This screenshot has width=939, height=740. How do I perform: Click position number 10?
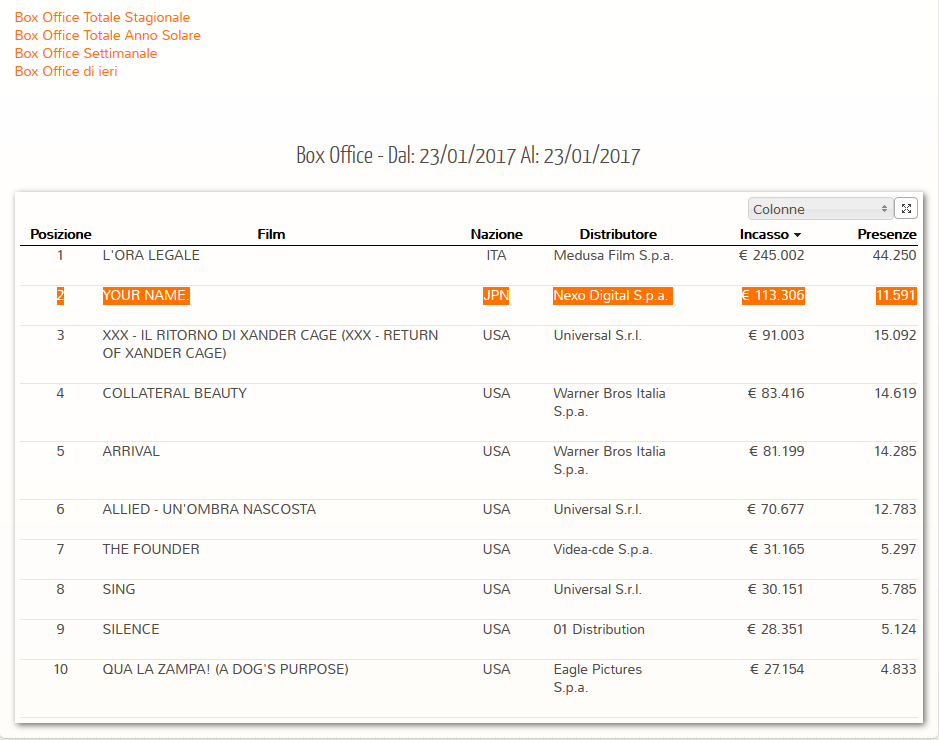pyautogui.click(x=60, y=669)
